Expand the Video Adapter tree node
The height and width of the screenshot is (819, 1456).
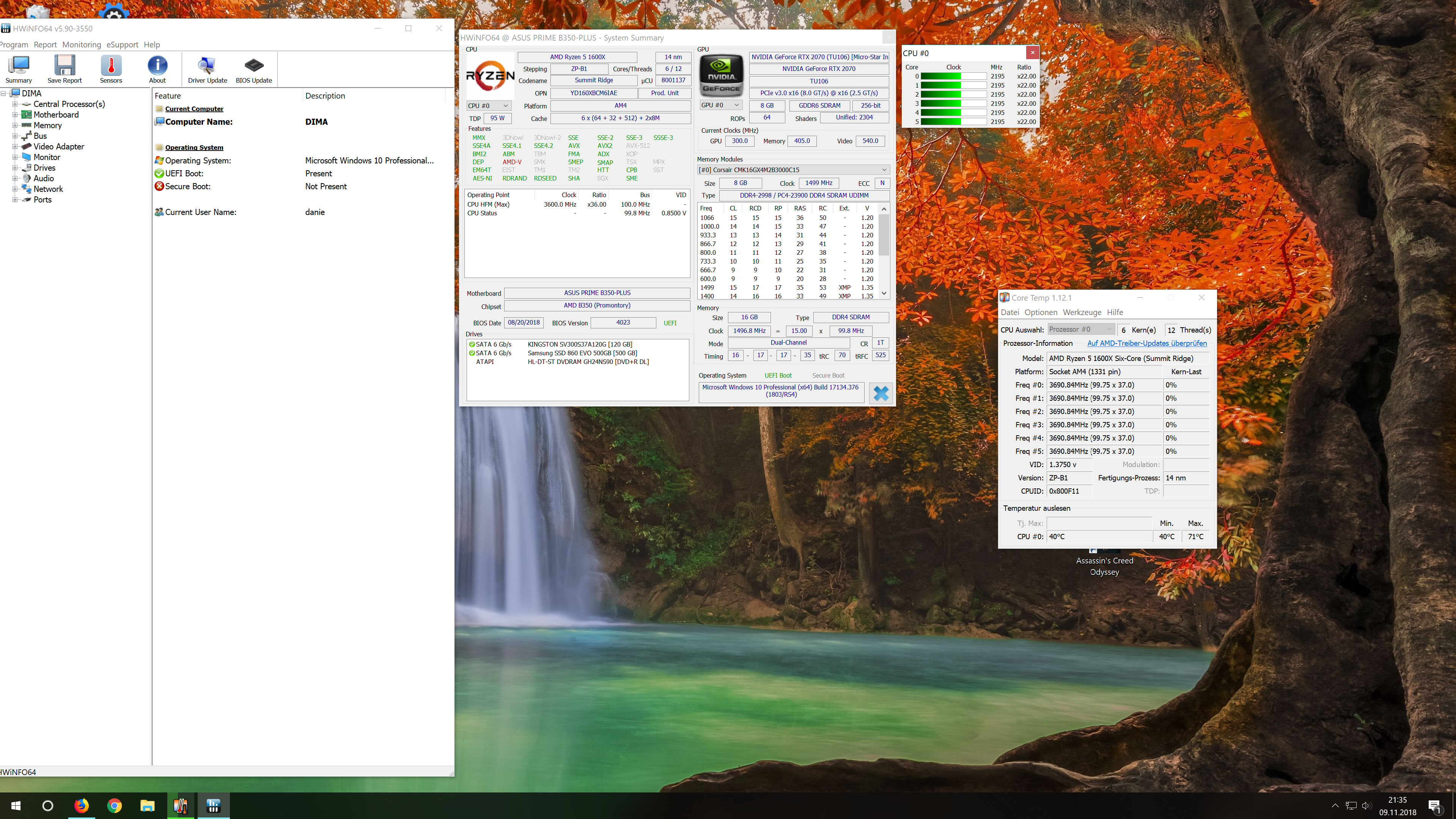(x=15, y=147)
